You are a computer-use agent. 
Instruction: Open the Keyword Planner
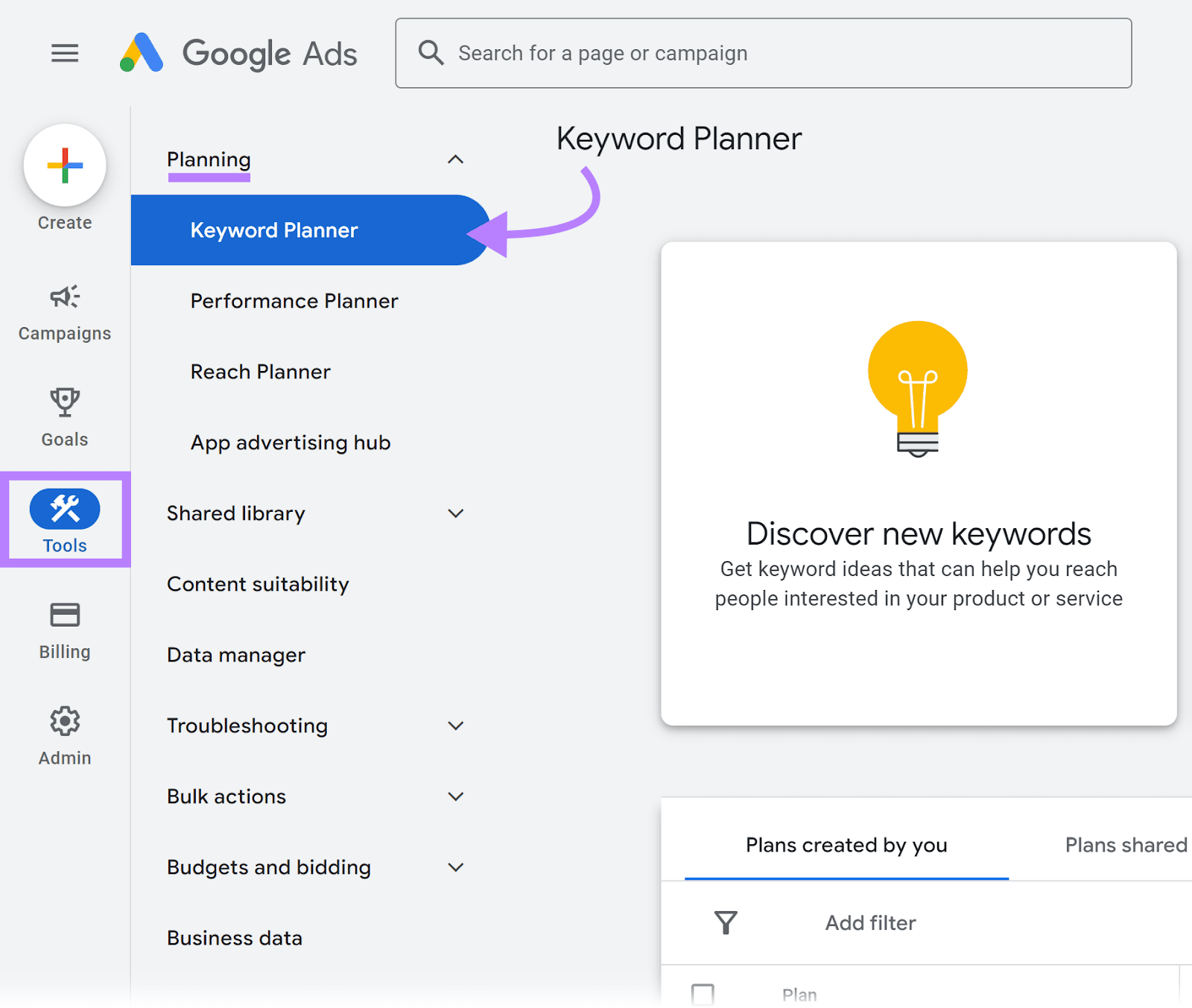click(273, 230)
